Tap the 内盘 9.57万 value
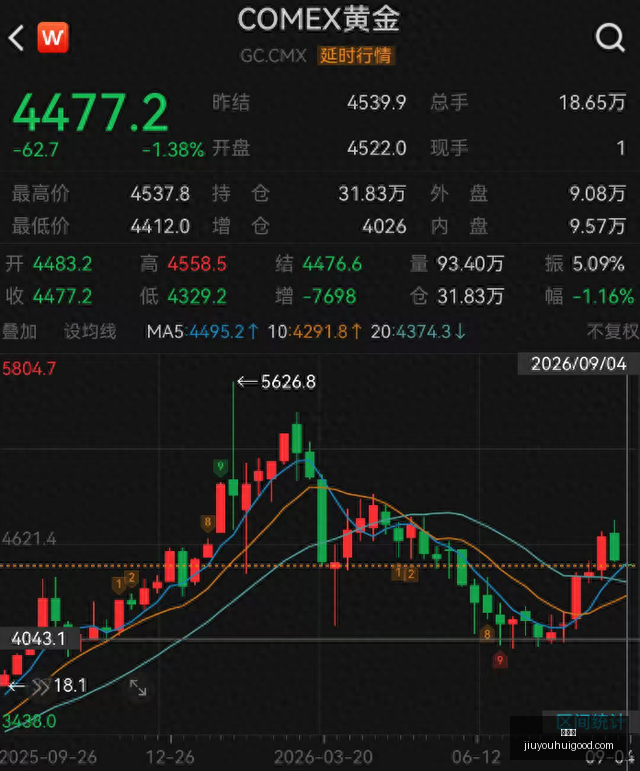 (597, 227)
